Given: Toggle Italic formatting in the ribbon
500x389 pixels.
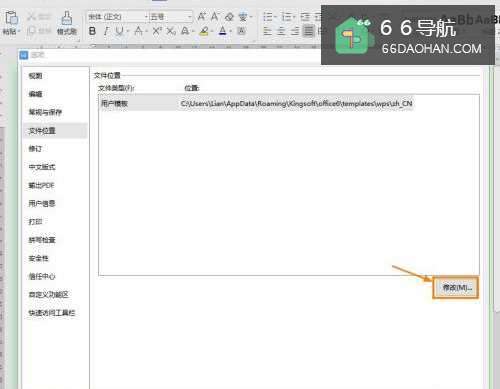Looking at the screenshot, I should [x=106, y=31].
